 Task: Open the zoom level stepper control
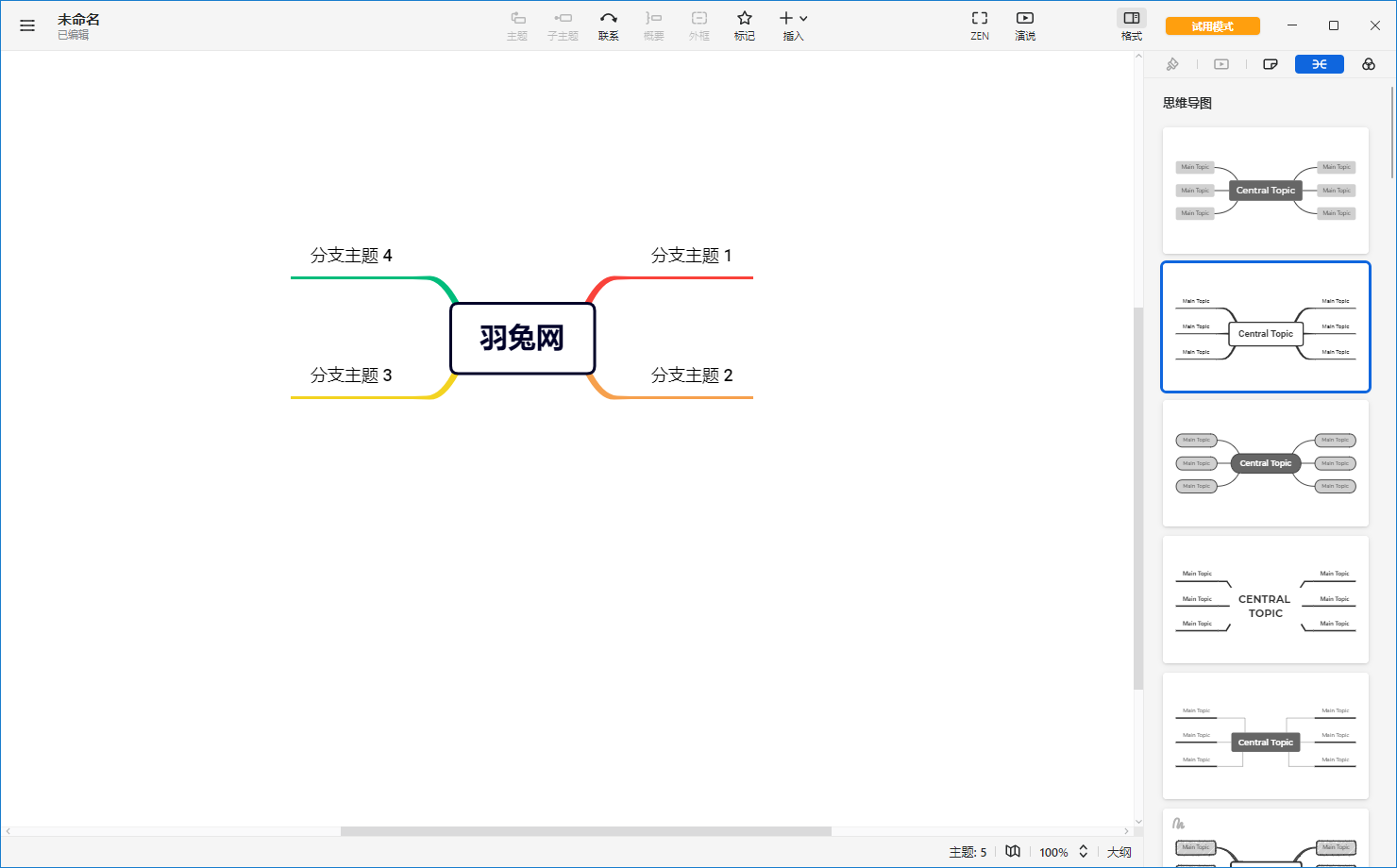pyautogui.click(x=1083, y=851)
